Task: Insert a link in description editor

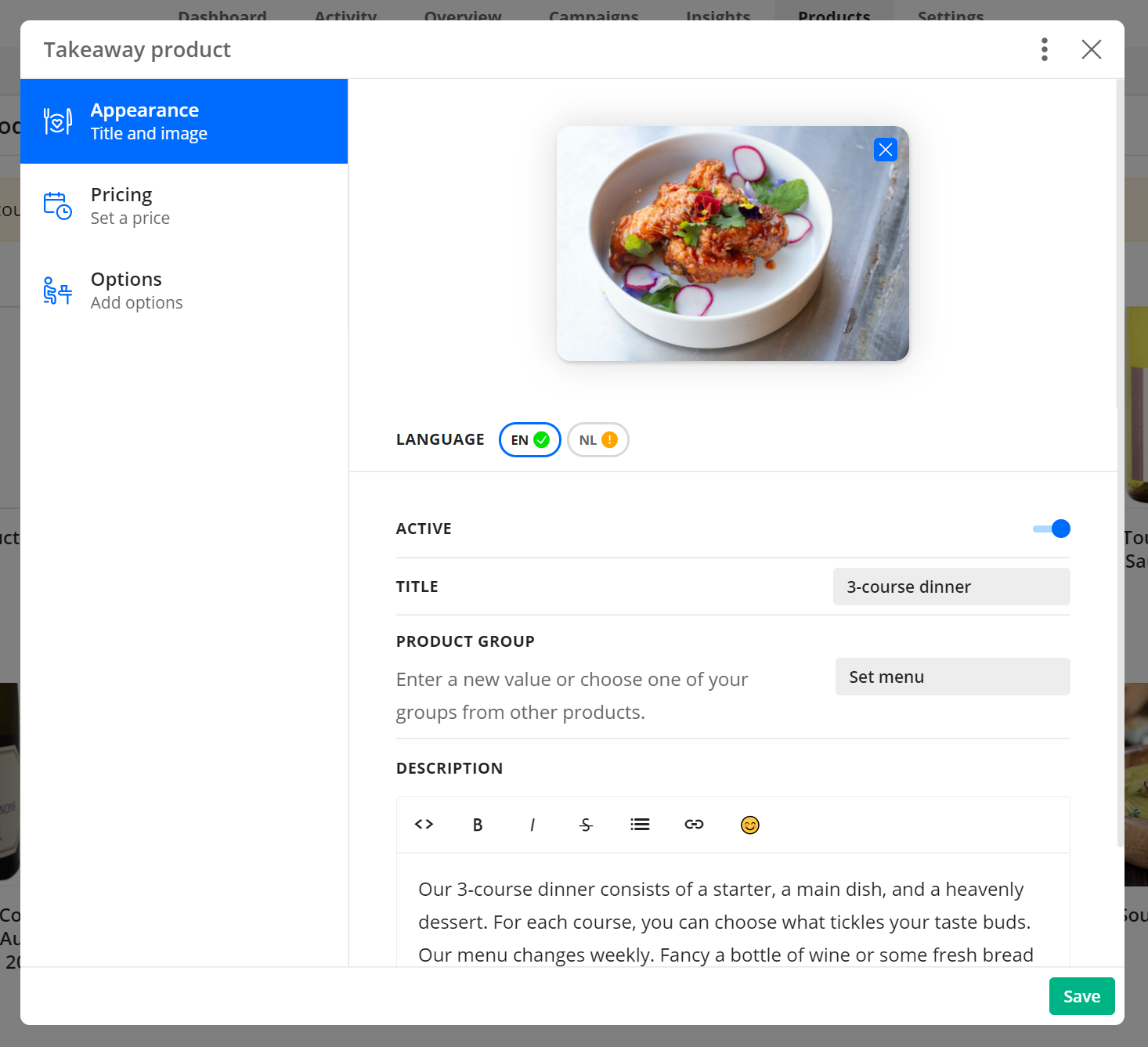Action: point(694,825)
